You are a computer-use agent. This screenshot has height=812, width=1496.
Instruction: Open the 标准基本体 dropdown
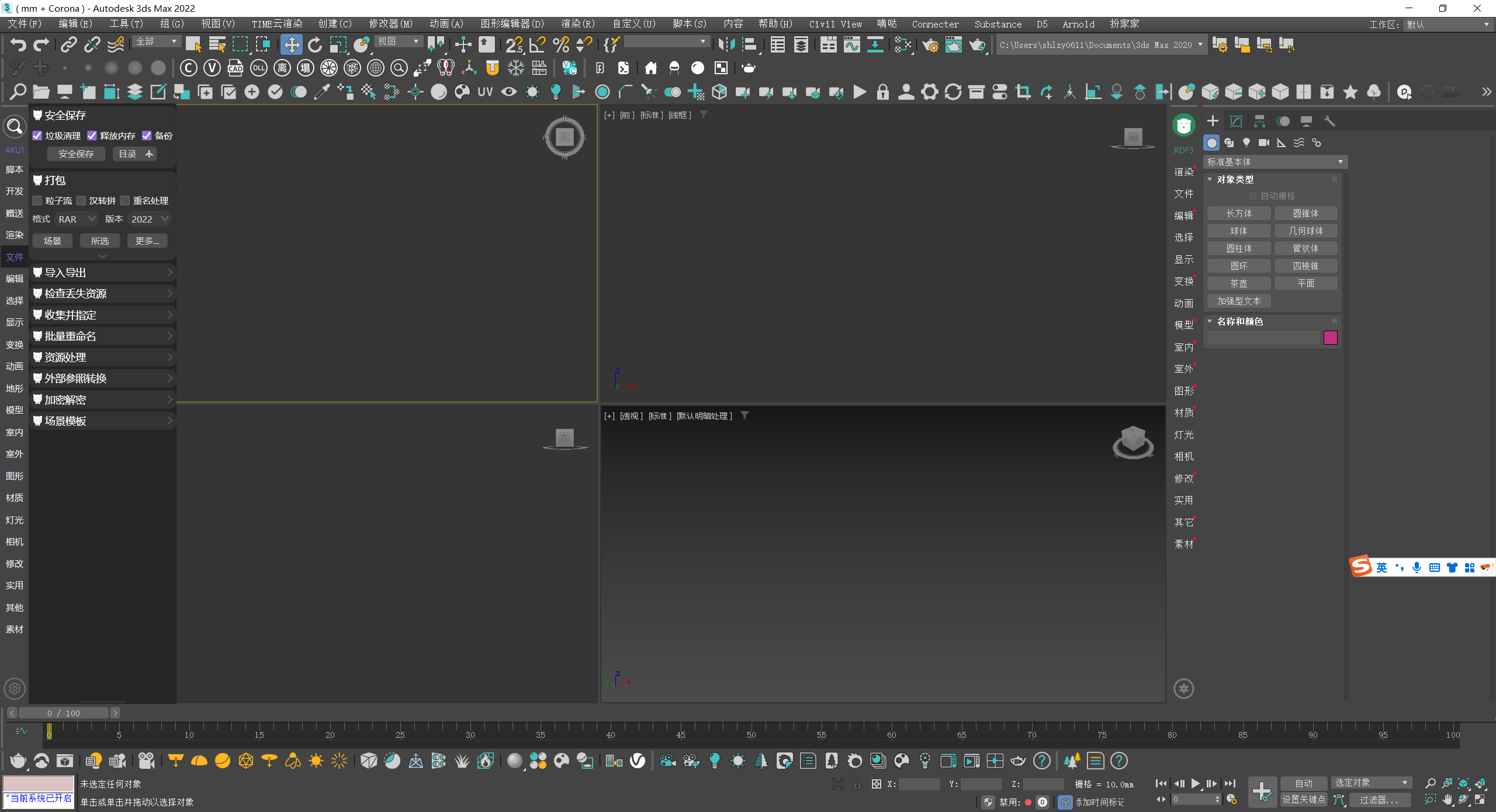pos(1275,162)
